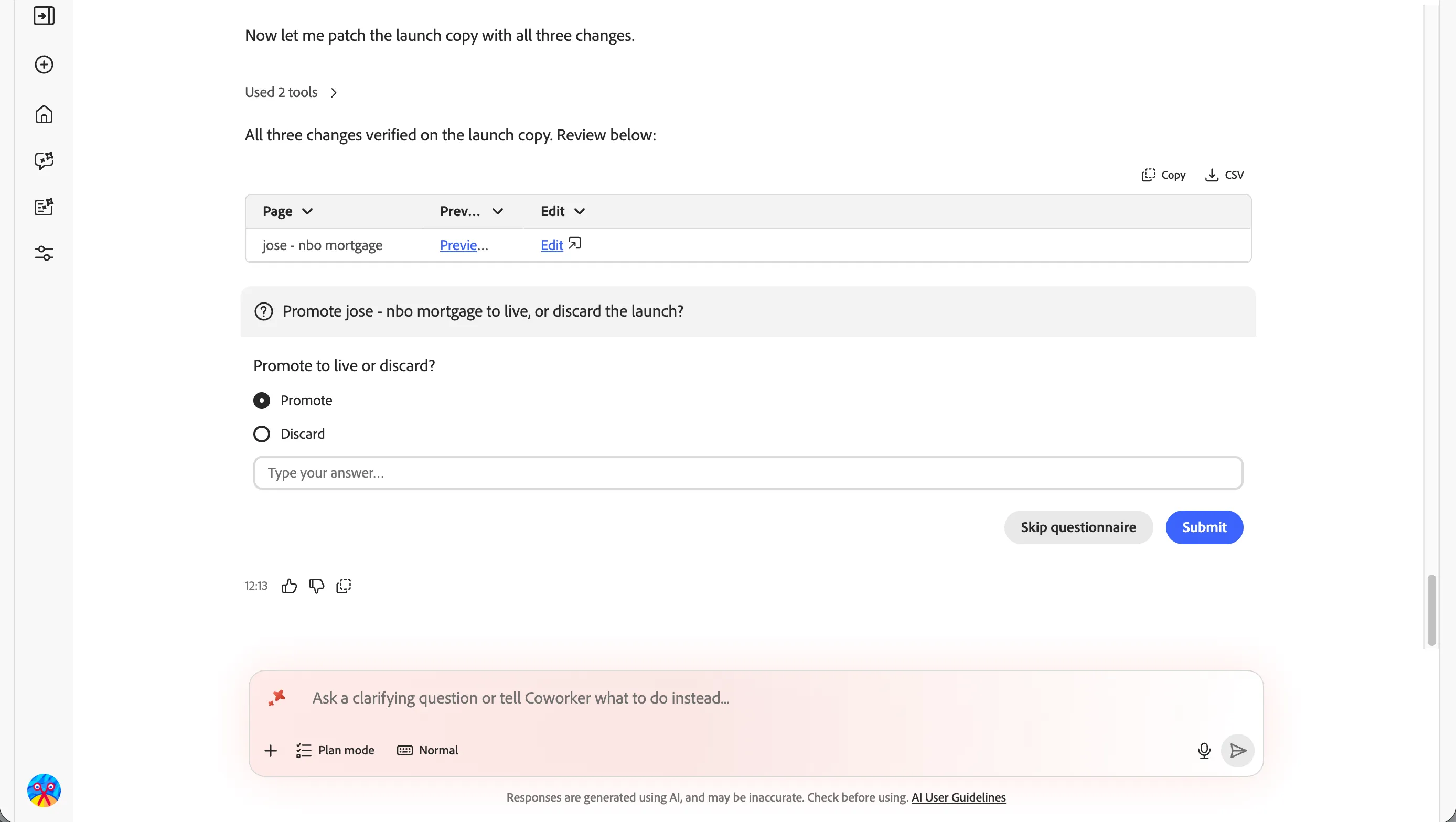Open the Page column dropdown
This screenshot has width=1456, height=822.
pos(307,211)
